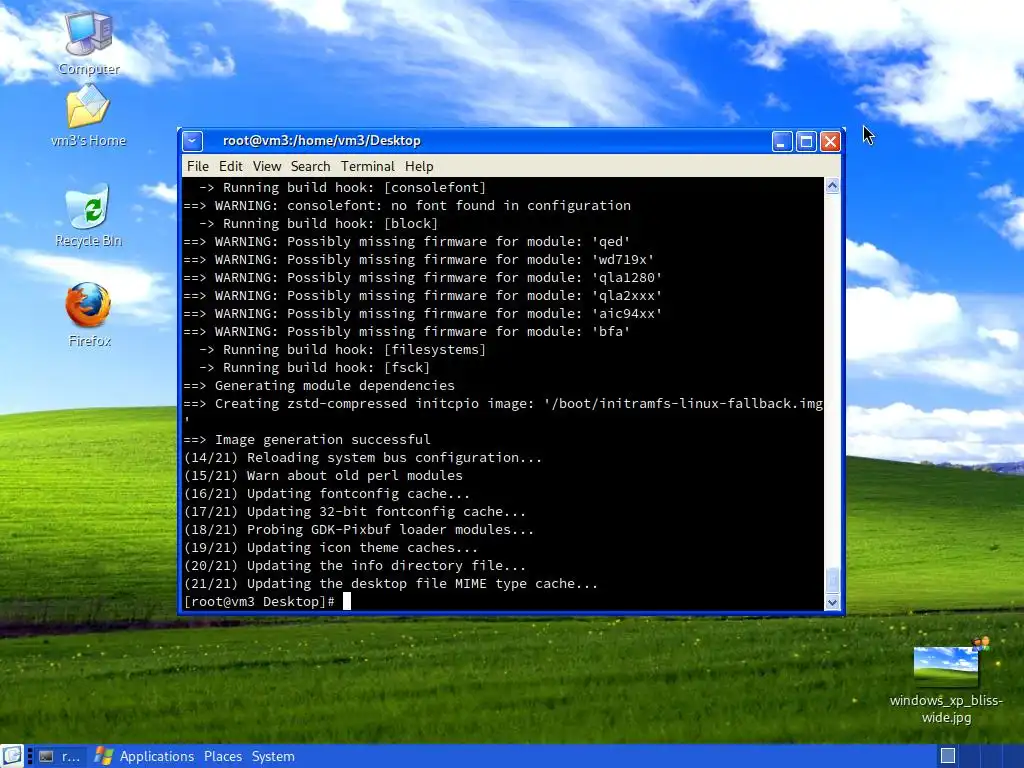Image resolution: width=1024 pixels, height=768 pixels.
Task: Open the Places menu in panel
Action: tap(223, 756)
